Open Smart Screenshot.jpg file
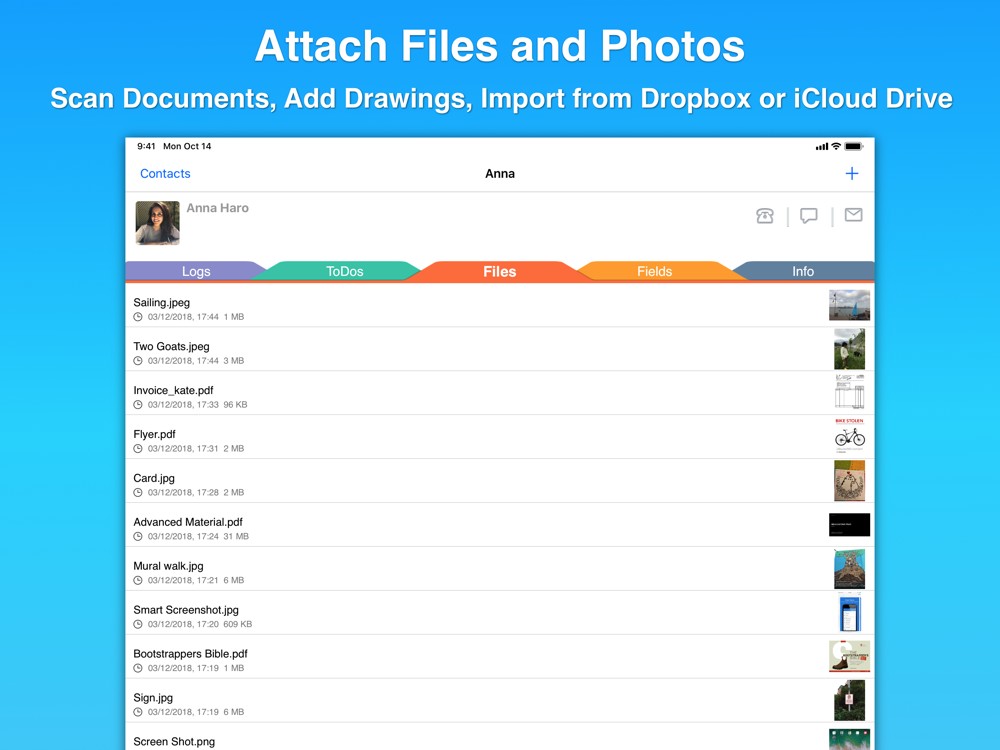The width and height of the screenshot is (1000, 750). click(500, 614)
